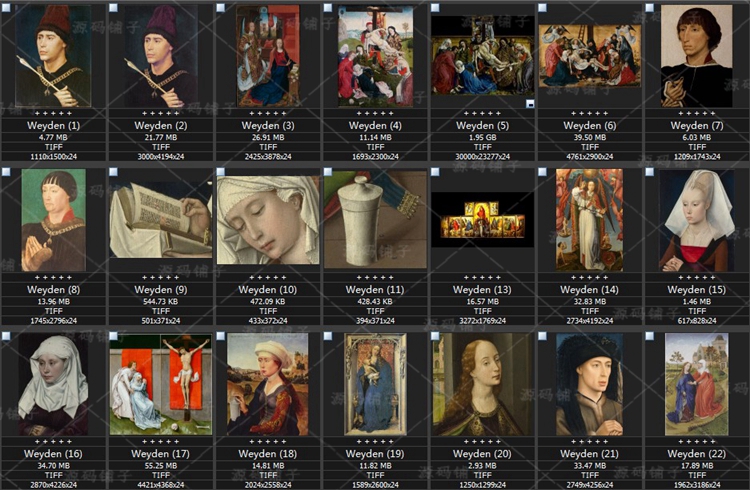Viewport: 750px width, 490px height.
Task: Open the Weyden (17) crucifixion thumbnail
Action: click(x=161, y=384)
